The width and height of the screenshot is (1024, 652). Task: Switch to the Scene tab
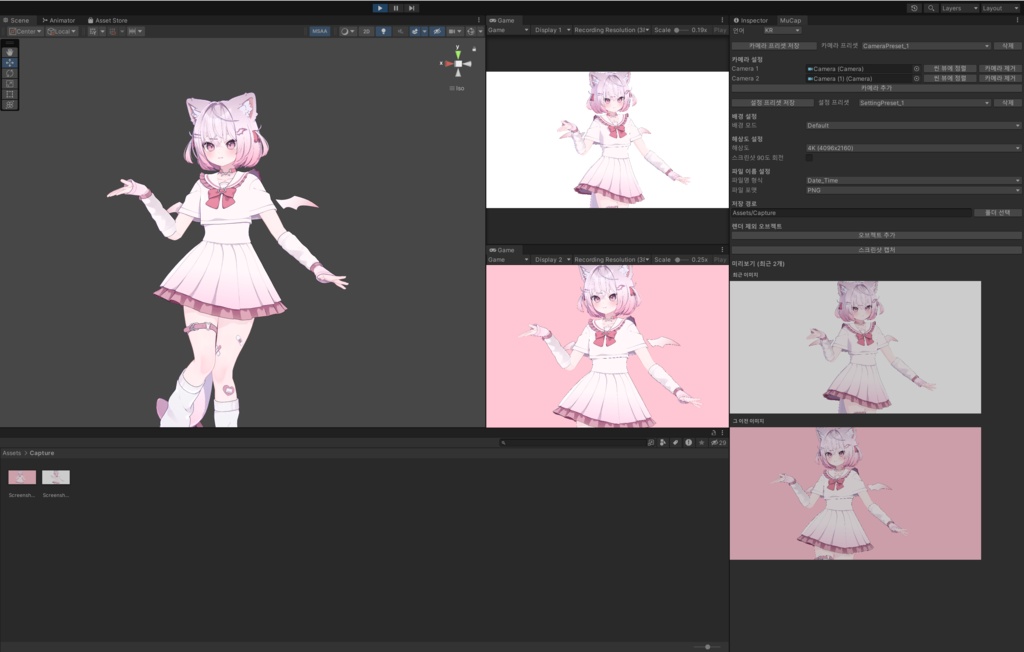16,20
